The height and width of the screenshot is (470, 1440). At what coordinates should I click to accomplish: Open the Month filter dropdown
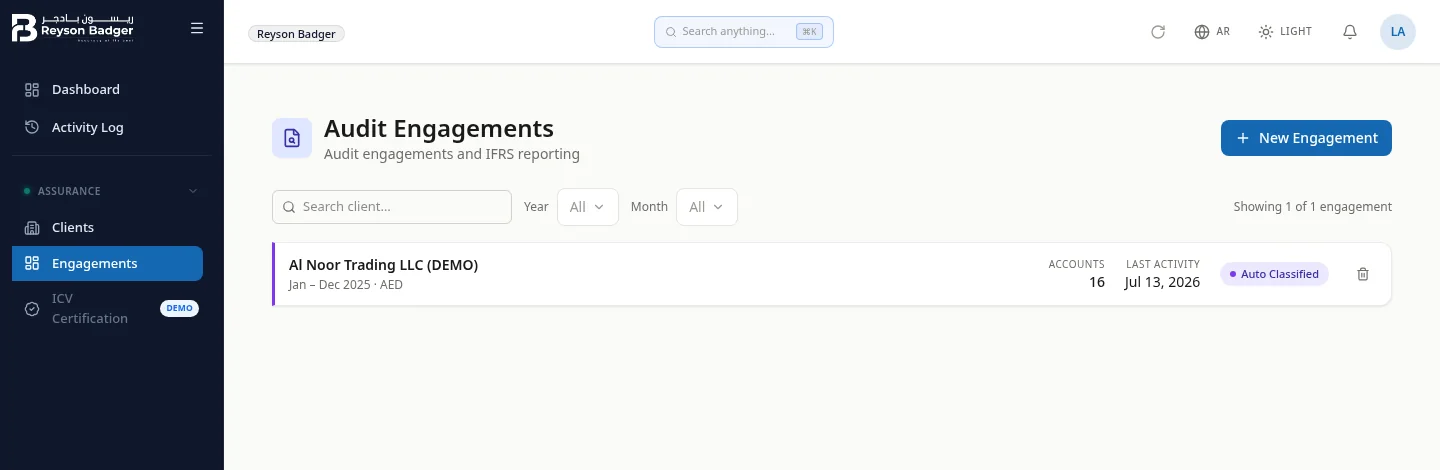pos(707,207)
